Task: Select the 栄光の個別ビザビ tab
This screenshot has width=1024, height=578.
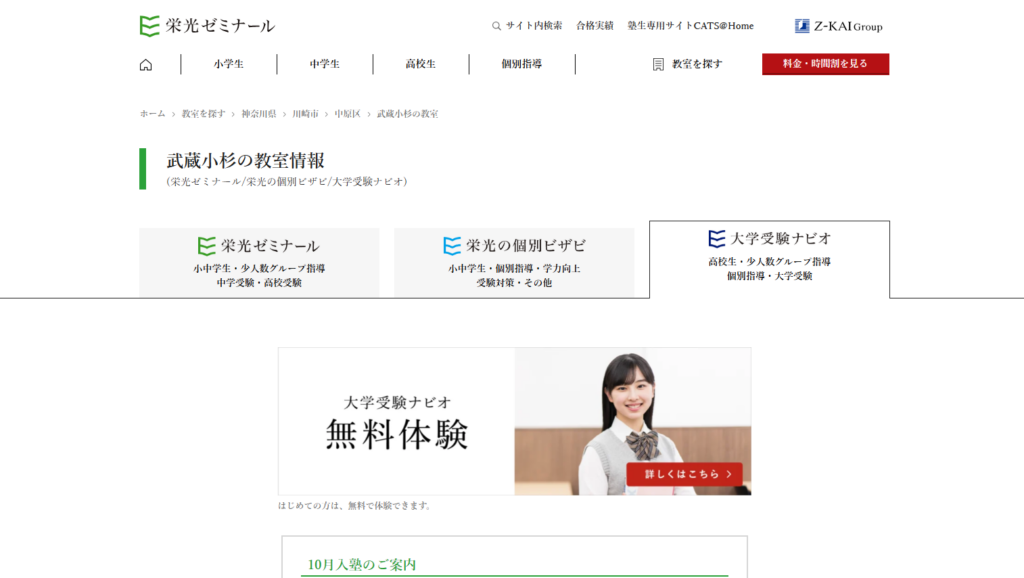Action: pyautogui.click(x=514, y=262)
